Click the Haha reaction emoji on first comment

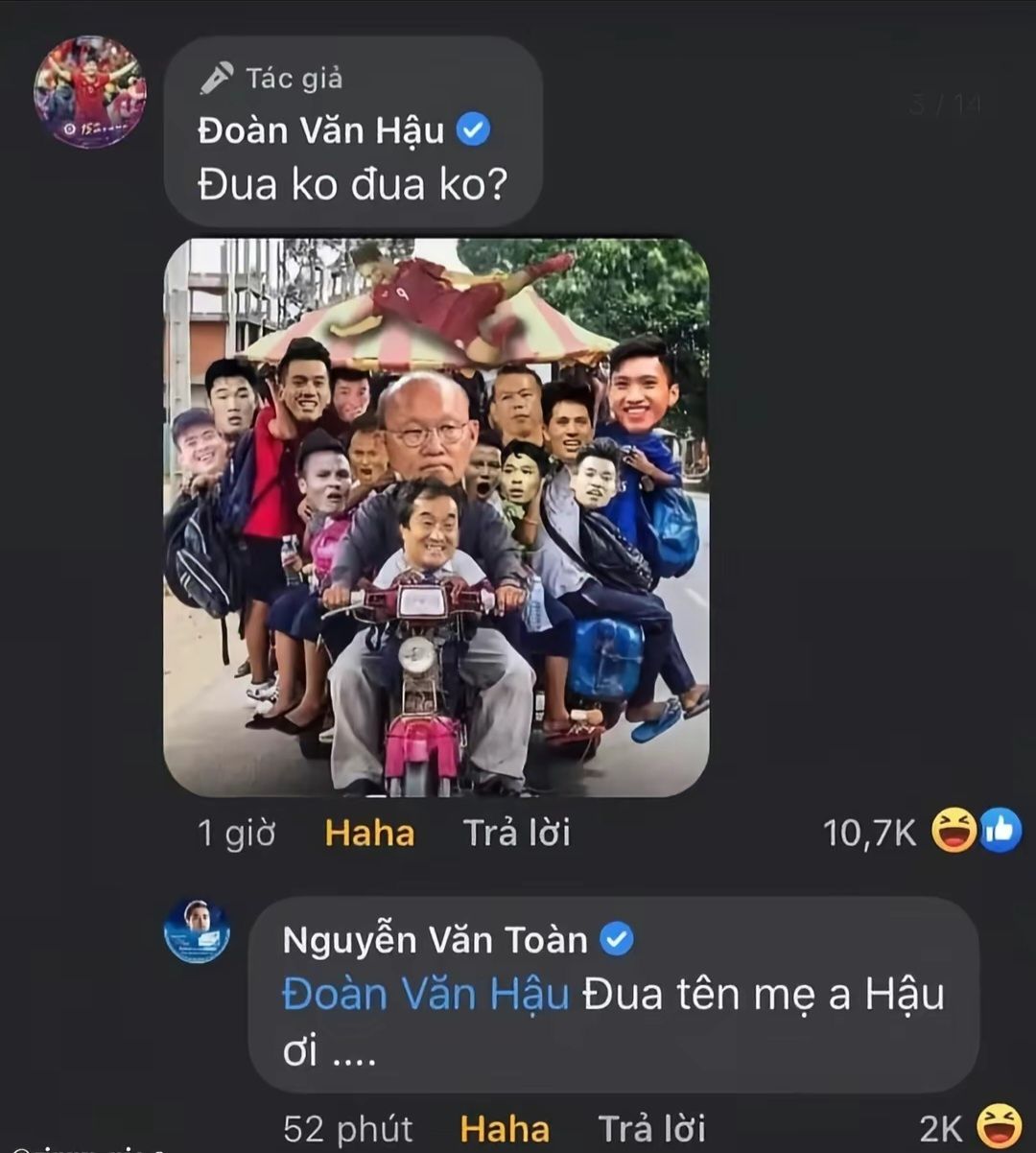954,831
